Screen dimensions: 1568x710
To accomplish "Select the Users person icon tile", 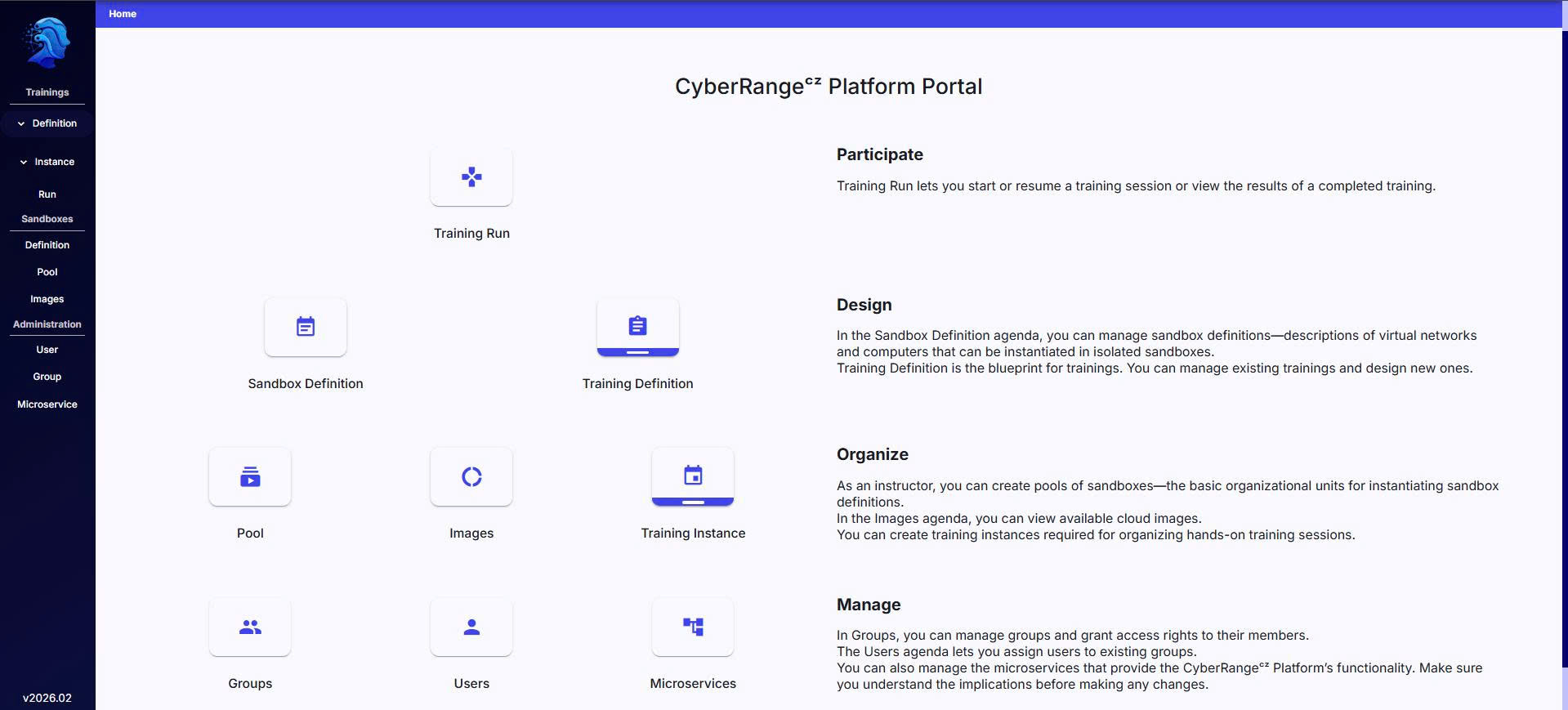I will (471, 627).
